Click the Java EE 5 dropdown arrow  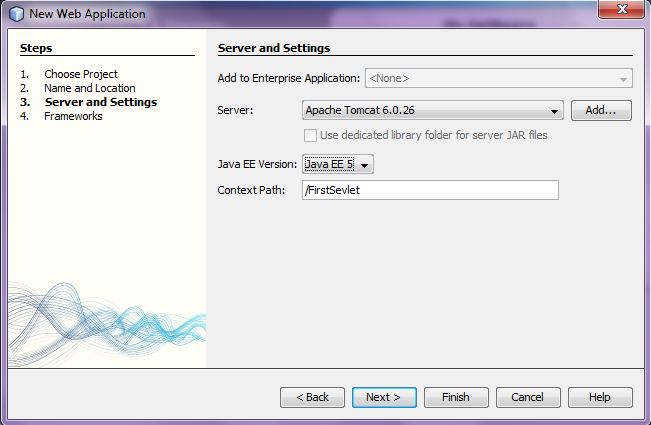tap(365, 165)
